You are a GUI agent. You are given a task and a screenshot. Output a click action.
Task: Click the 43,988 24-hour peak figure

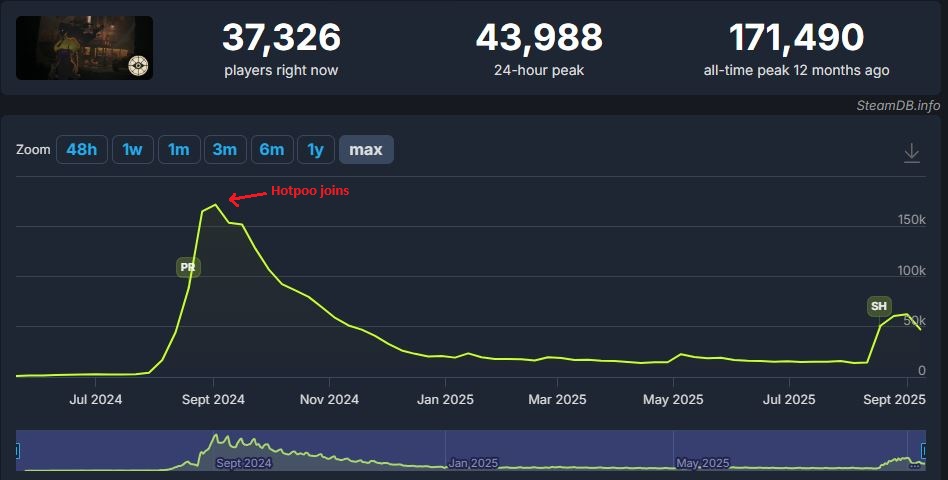point(539,37)
